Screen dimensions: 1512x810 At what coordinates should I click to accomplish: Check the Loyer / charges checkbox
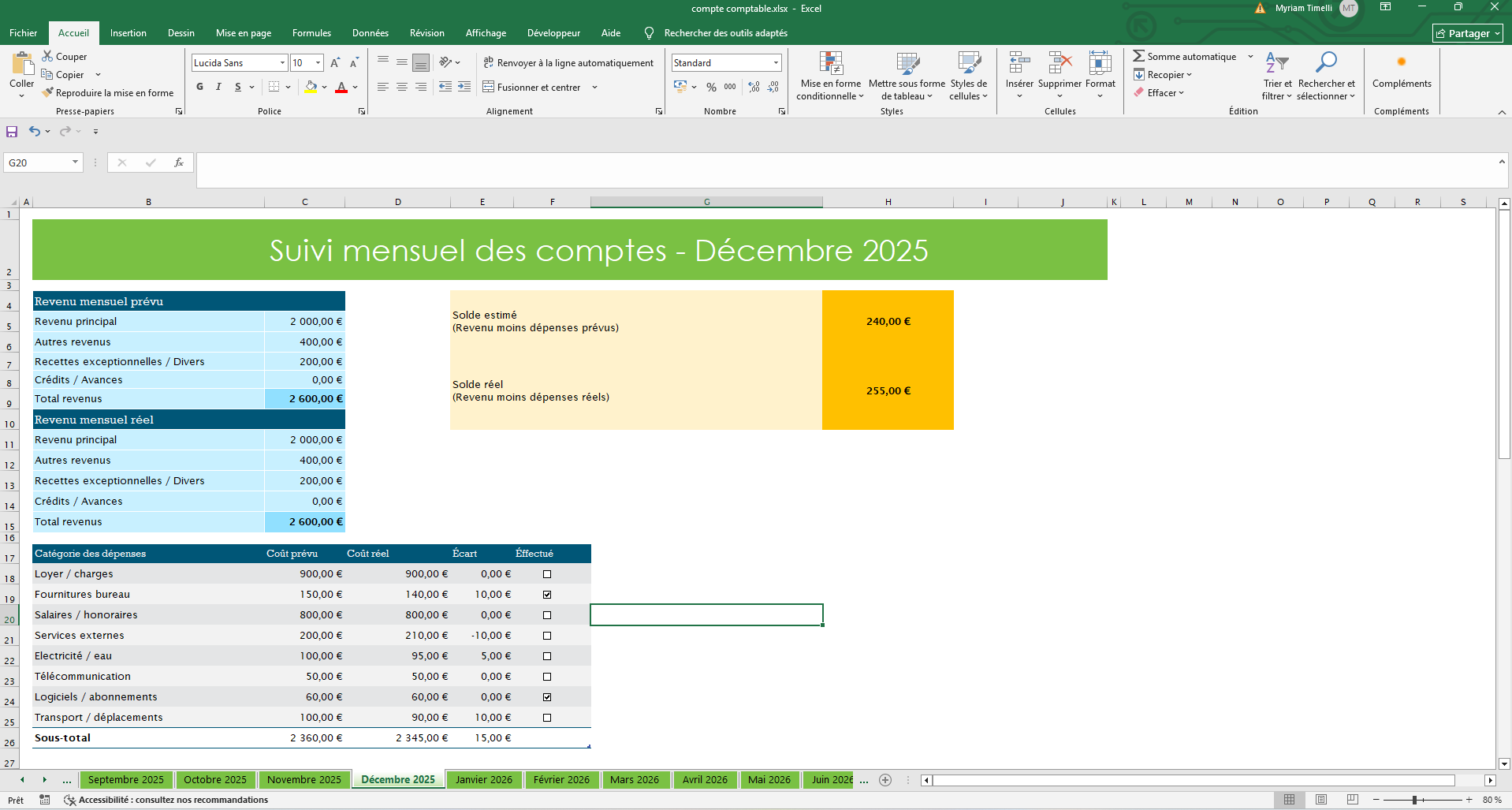(547, 574)
